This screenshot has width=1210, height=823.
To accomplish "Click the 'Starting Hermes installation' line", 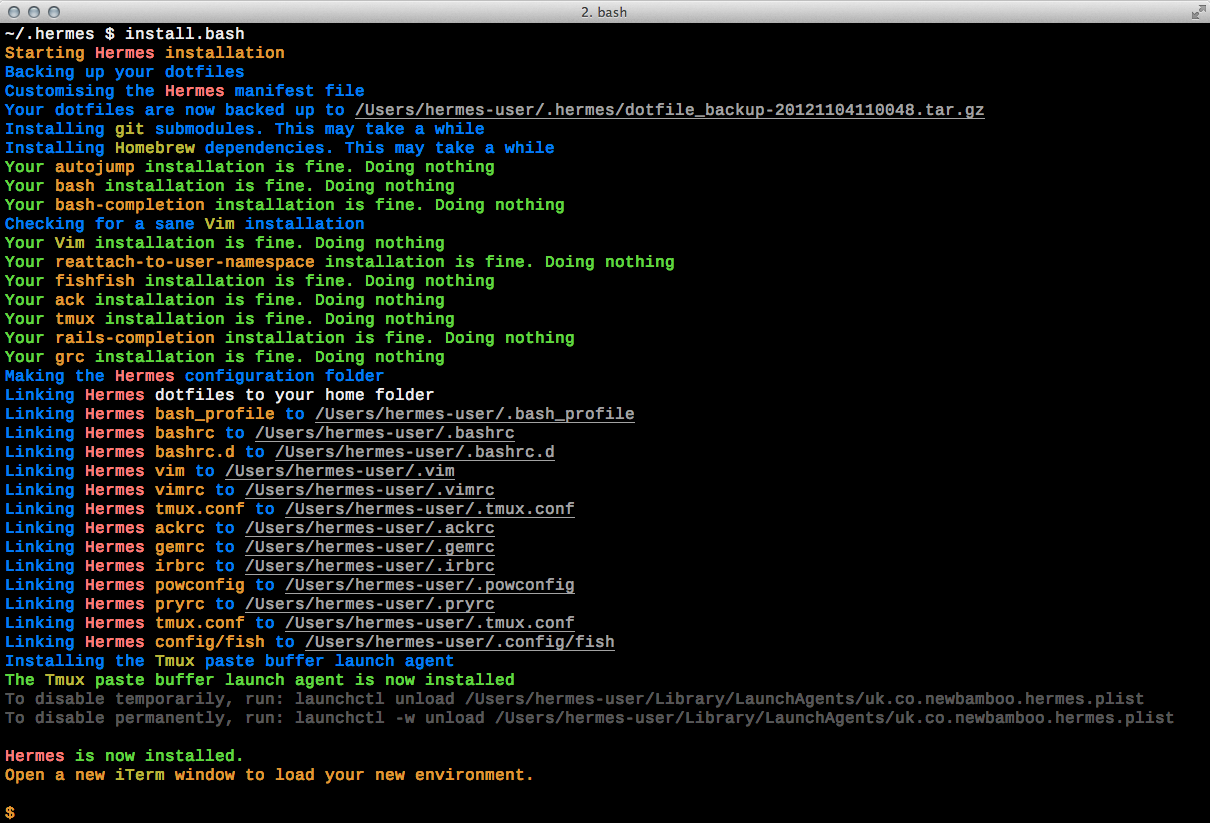I will point(145,53).
